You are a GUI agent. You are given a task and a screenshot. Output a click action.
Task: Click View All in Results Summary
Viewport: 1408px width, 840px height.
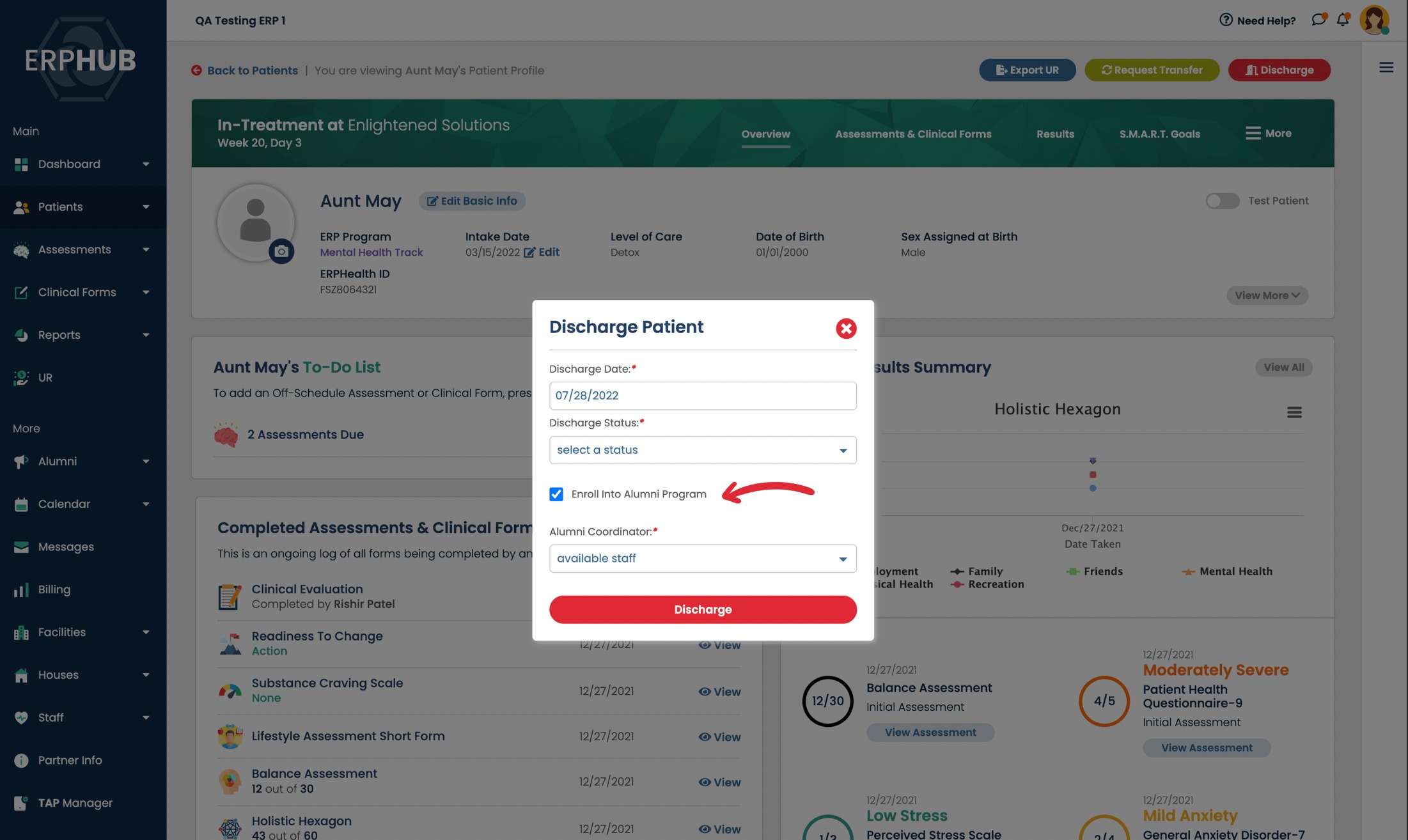1283,368
